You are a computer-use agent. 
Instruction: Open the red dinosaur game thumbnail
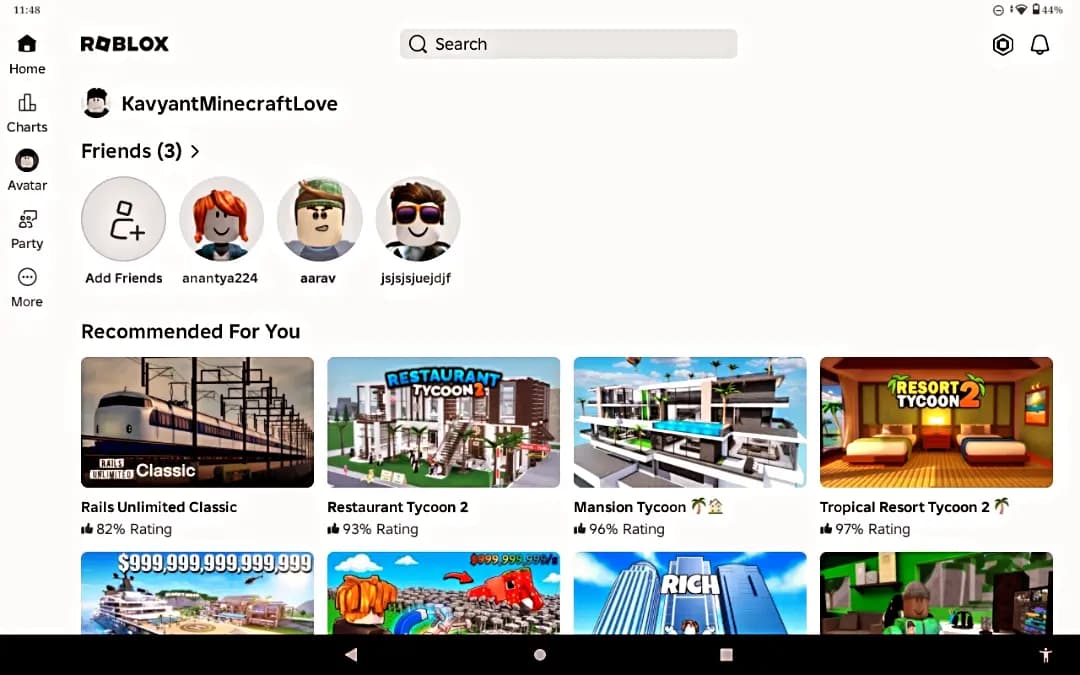444,593
